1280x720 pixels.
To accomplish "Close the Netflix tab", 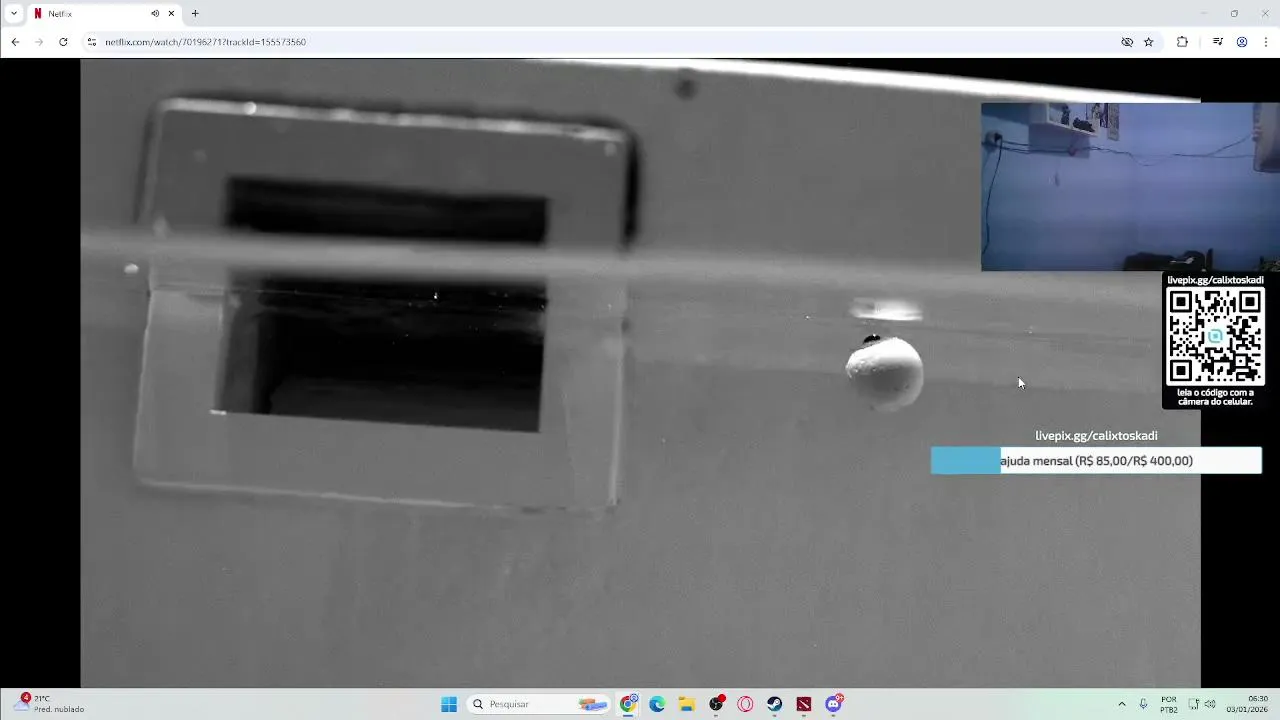I will (171, 14).
